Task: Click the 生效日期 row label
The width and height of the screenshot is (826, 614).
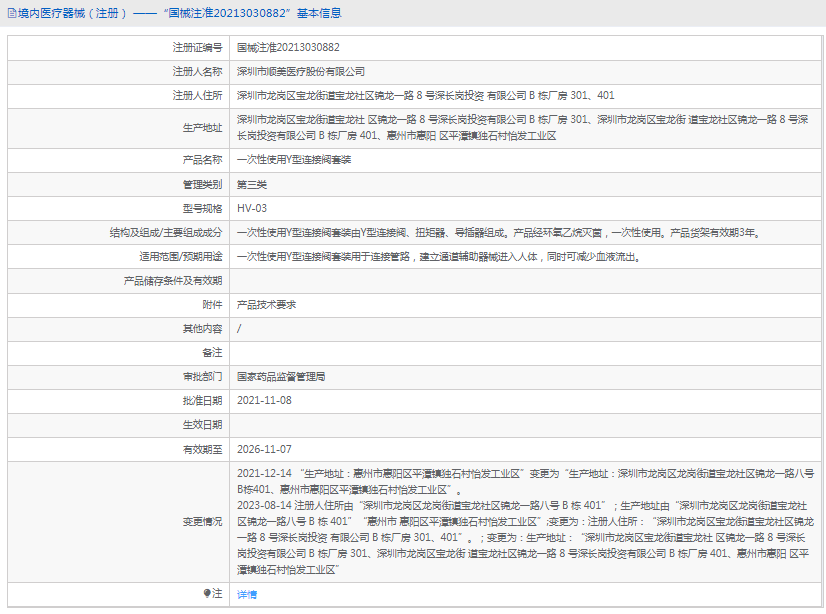Action: [202, 425]
